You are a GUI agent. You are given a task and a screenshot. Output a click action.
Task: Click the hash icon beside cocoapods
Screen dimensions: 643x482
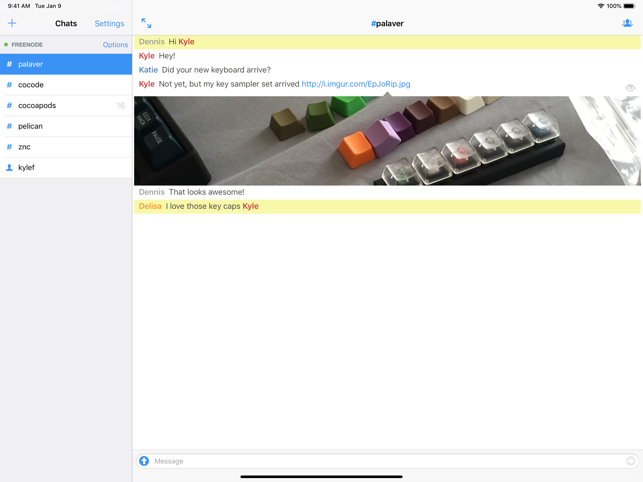(9, 105)
